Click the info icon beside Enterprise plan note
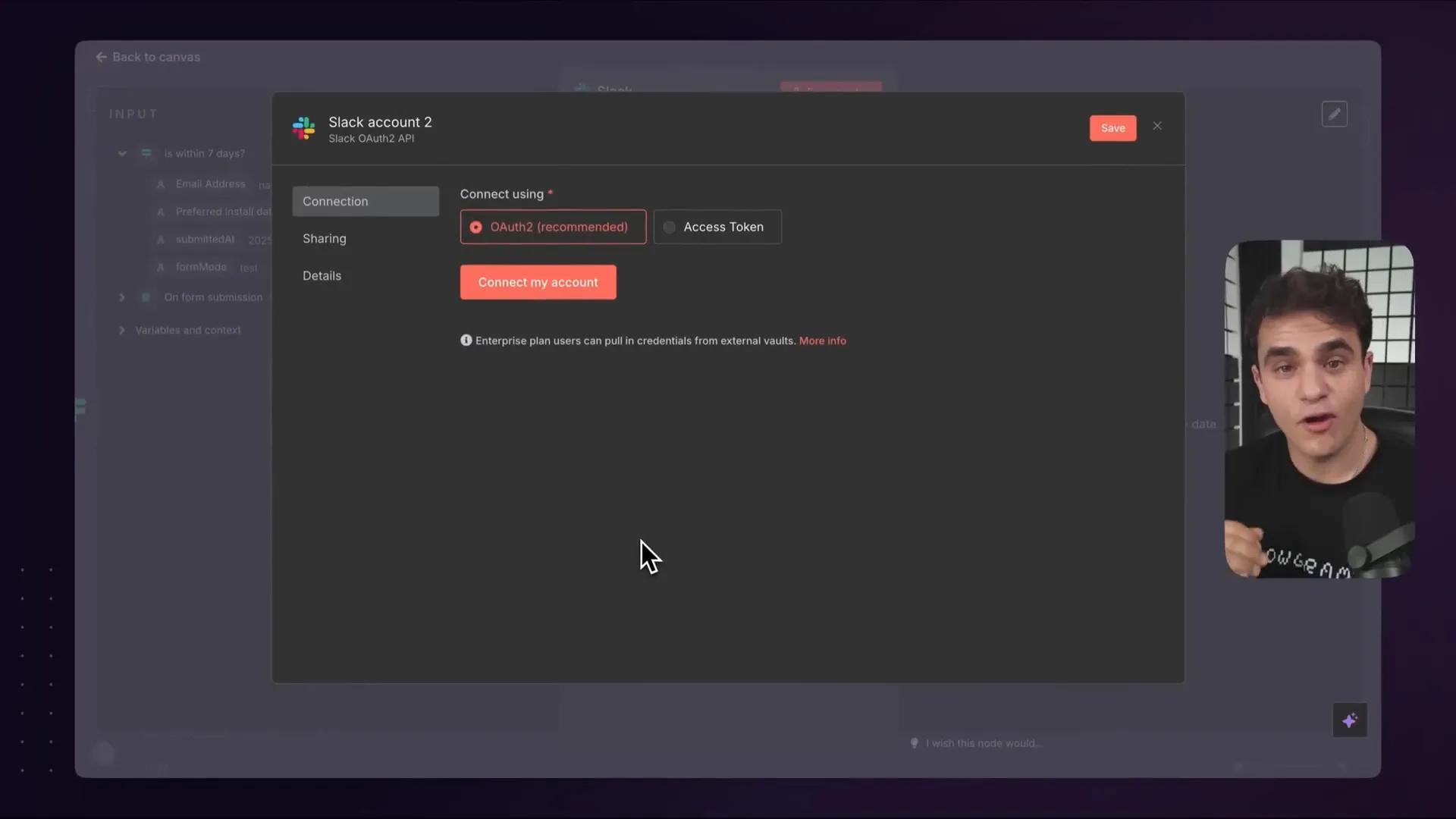The width and height of the screenshot is (1456, 819). (x=466, y=340)
